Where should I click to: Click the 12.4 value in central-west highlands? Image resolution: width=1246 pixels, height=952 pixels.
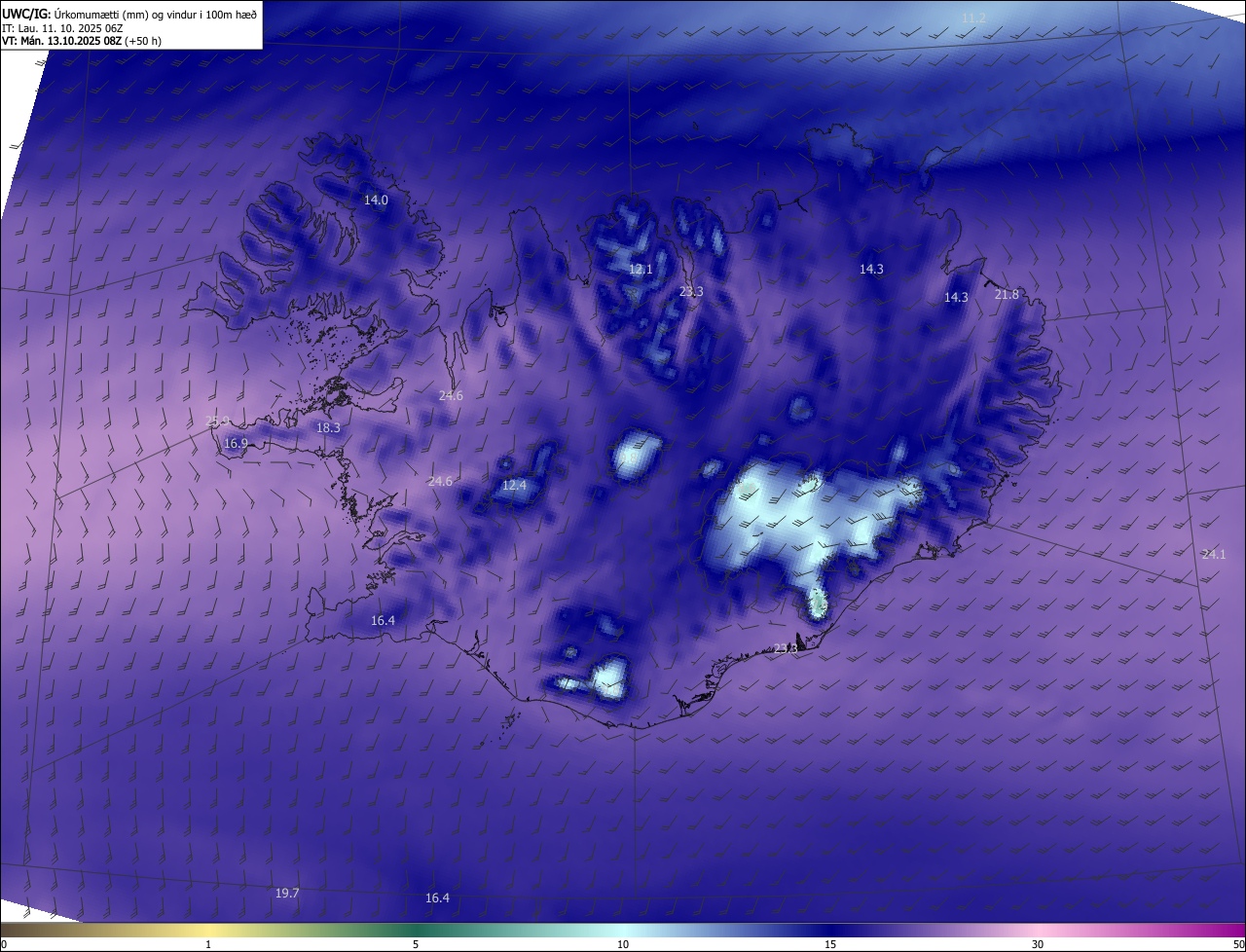click(514, 485)
